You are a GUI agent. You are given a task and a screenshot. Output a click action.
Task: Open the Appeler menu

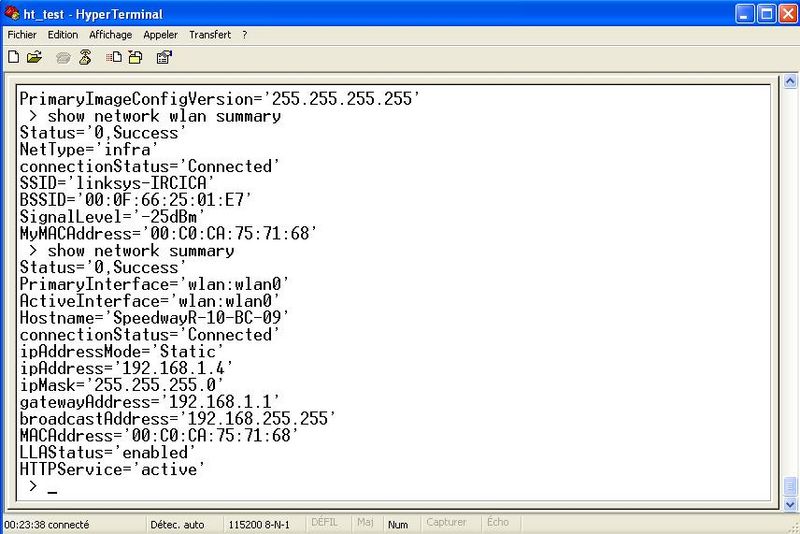click(160, 34)
